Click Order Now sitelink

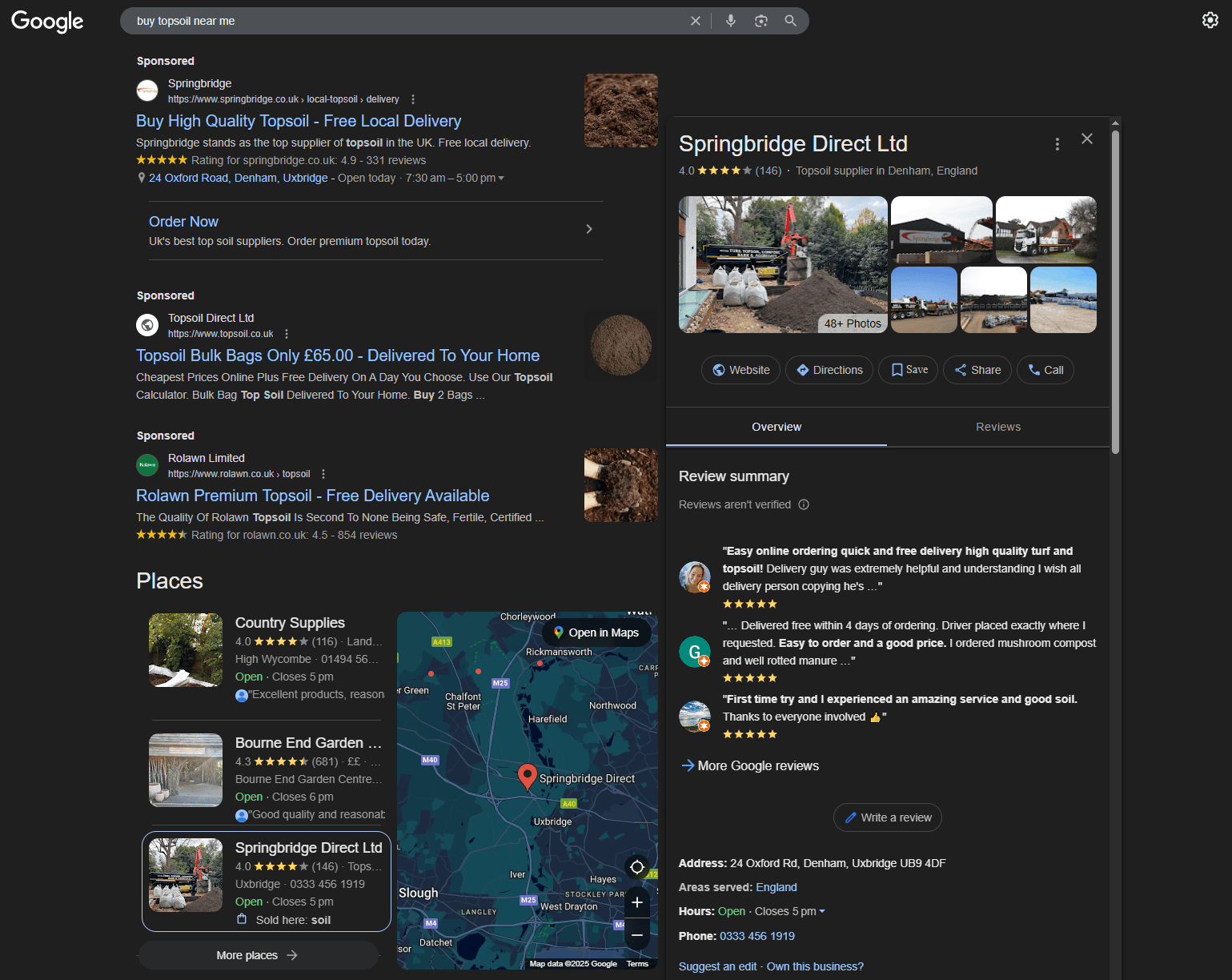click(x=183, y=222)
